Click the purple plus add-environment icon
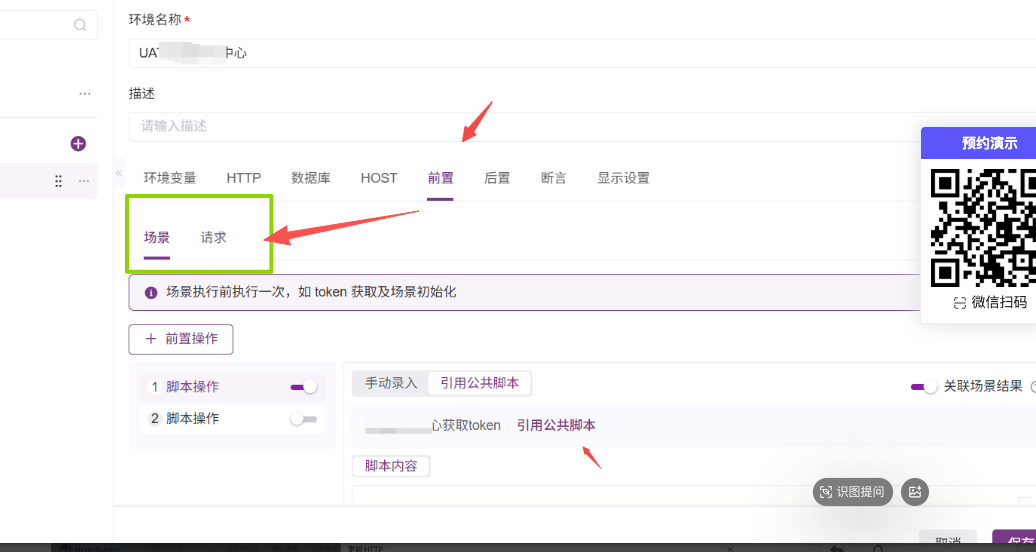Image resolution: width=1036 pixels, height=552 pixels. pyautogui.click(x=78, y=144)
